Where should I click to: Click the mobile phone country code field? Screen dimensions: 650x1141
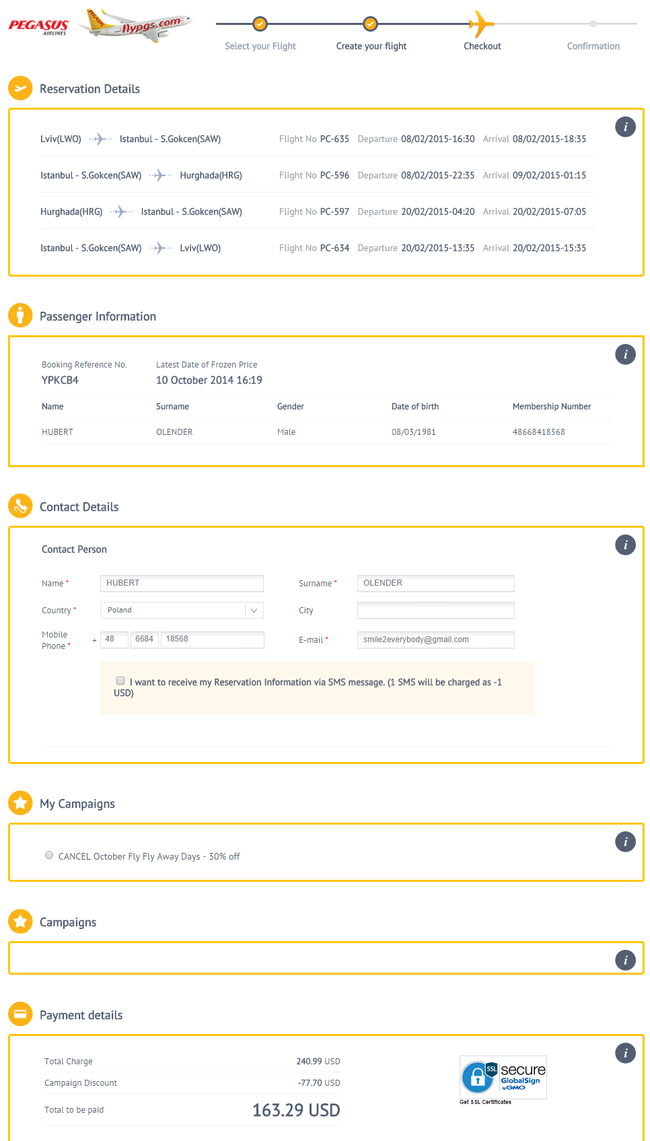pos(114,640)
